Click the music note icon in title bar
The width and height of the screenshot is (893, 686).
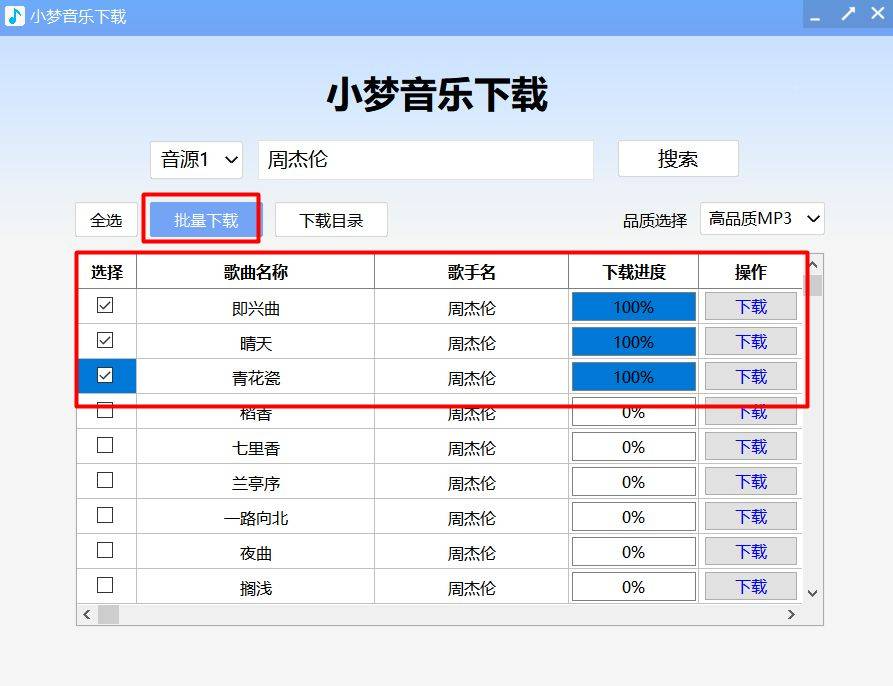click(14, 15)
